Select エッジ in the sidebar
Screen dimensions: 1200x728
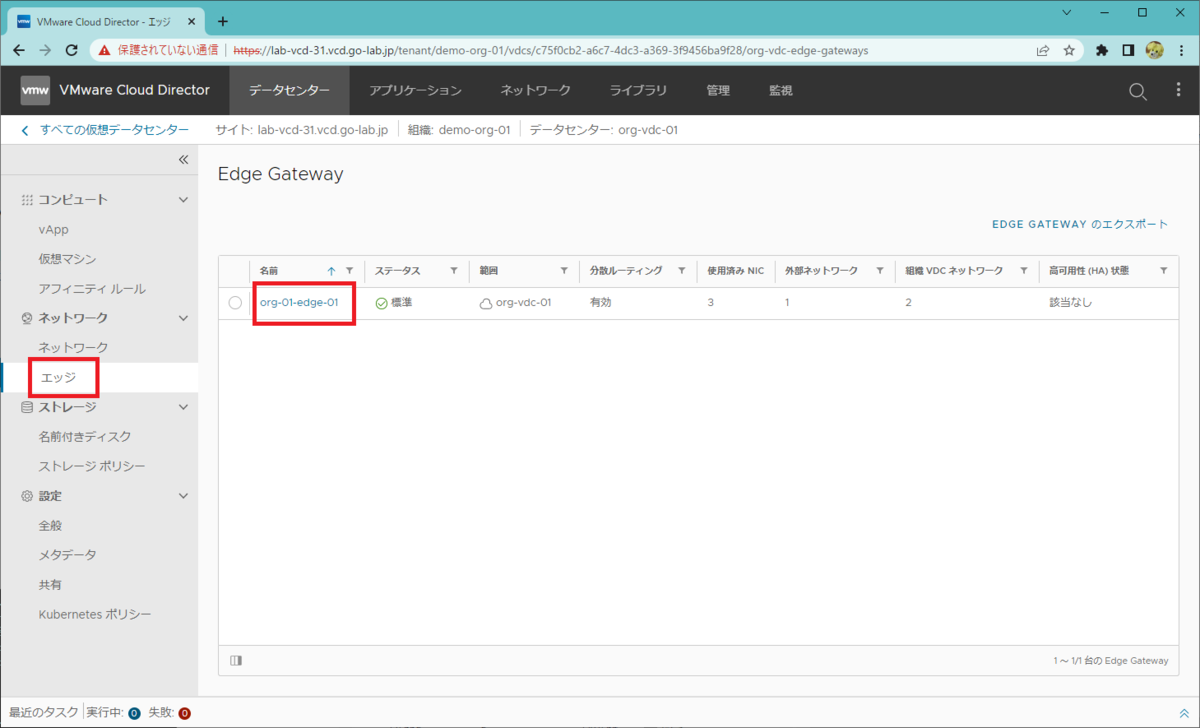pyautogui.click(x=58, y=377)
